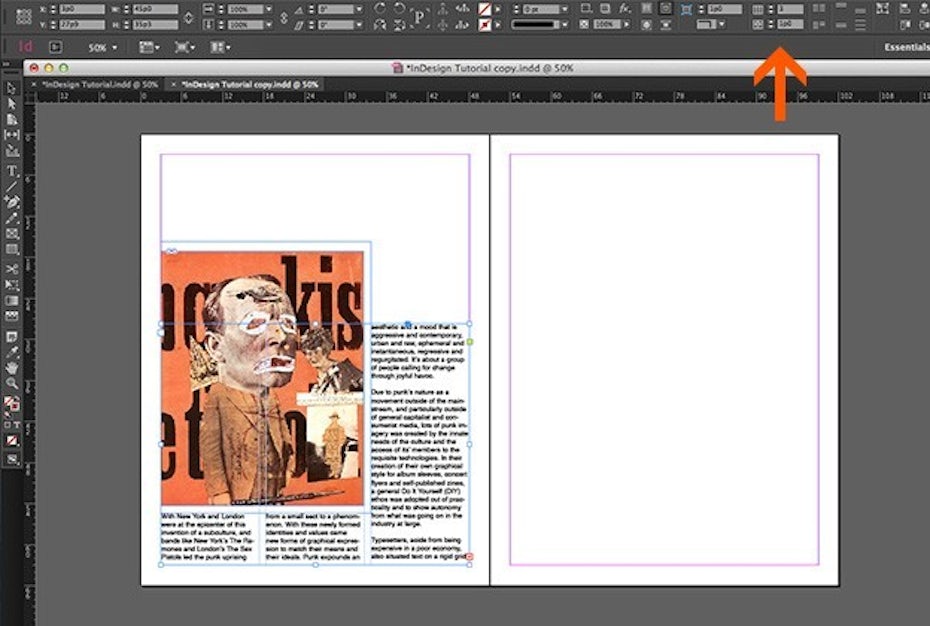Image resolution: width=930 pixels, height=626 pixels.
Task: Choose the Hand tool
Action: coord(12,367)
